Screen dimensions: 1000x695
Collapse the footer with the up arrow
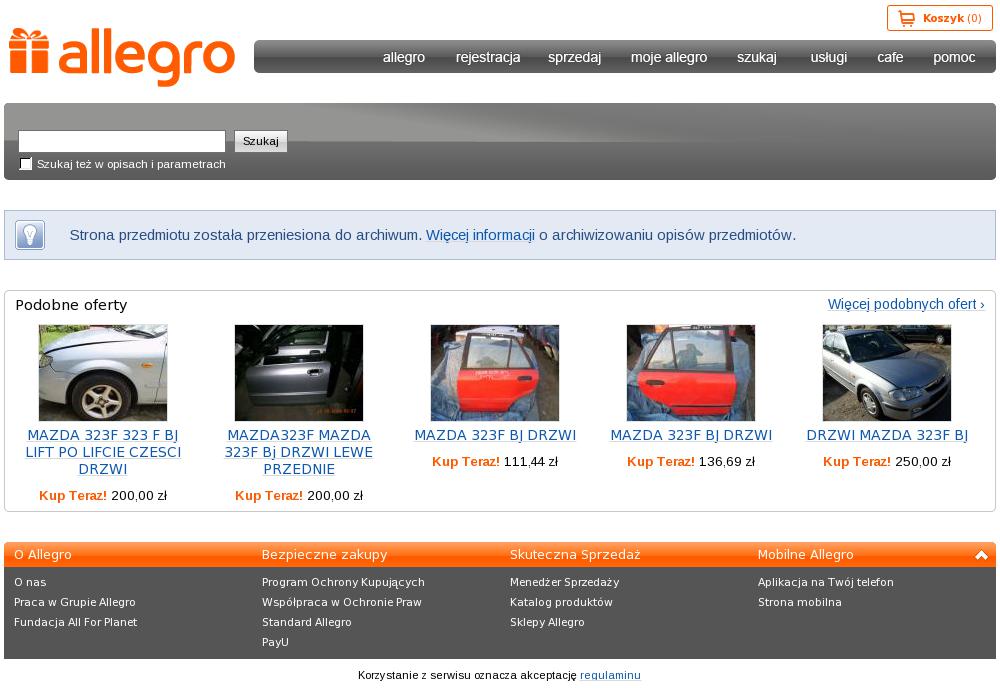click(x=982, y=555)
